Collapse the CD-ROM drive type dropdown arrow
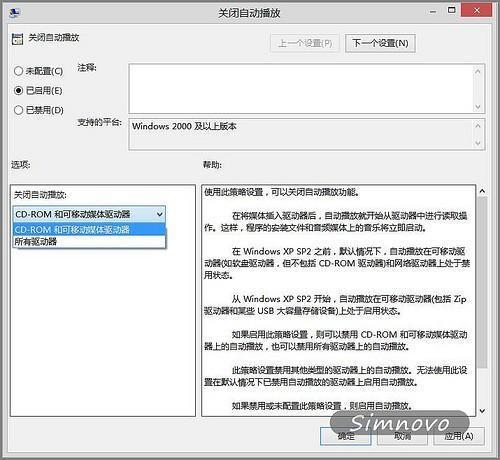Image resolution: width=500 pixels, height=460 pixels. (x=160, y=214)
